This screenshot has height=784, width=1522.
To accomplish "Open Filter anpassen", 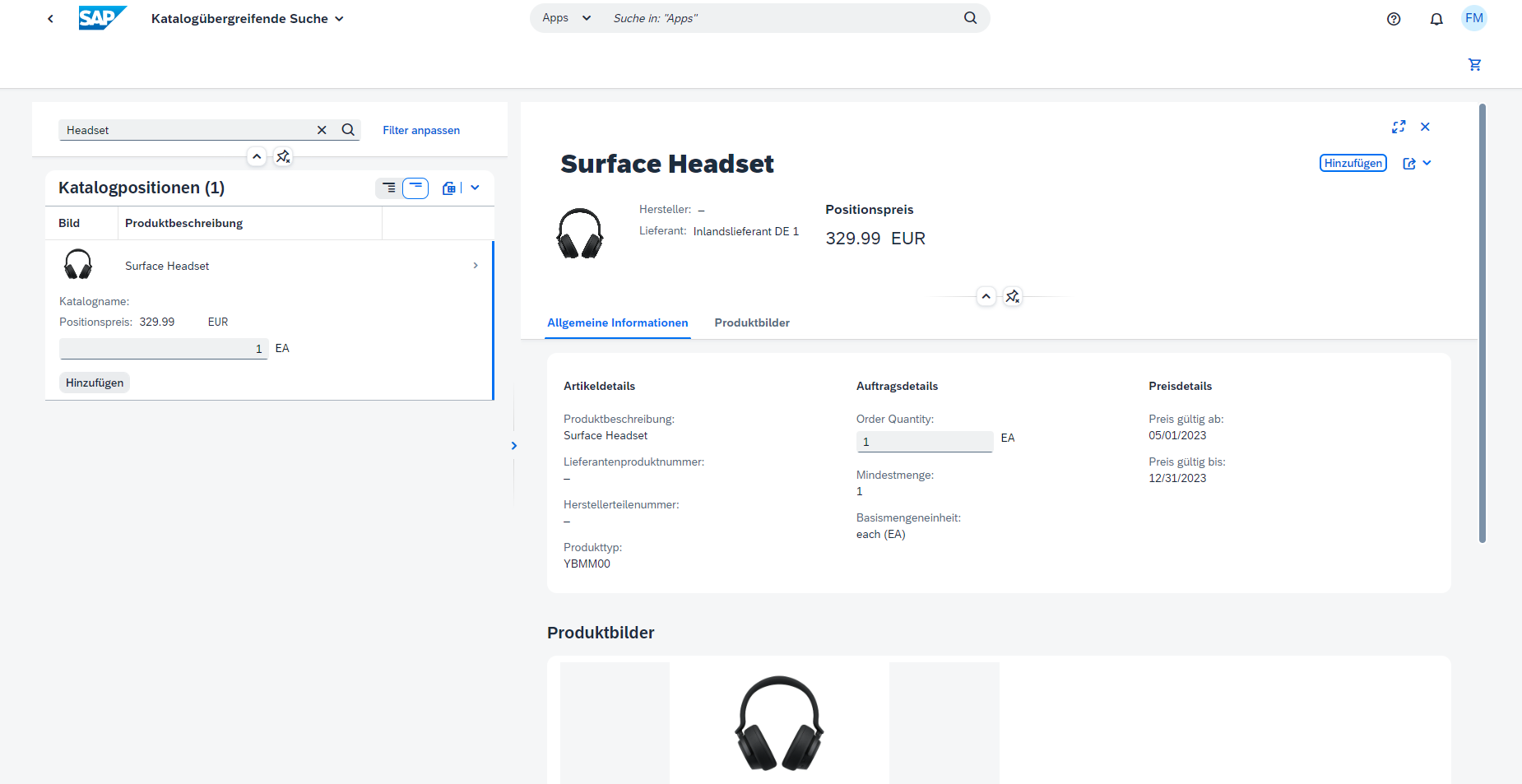I will [421, 130].
